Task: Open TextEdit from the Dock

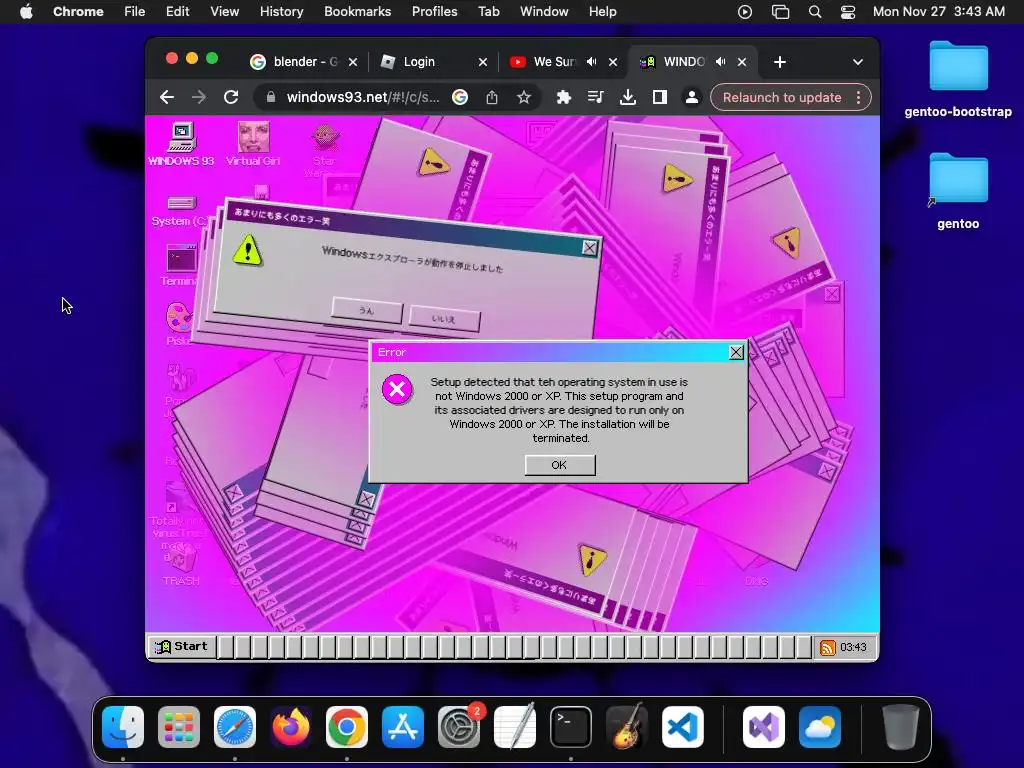Action: tap(515, 727)
